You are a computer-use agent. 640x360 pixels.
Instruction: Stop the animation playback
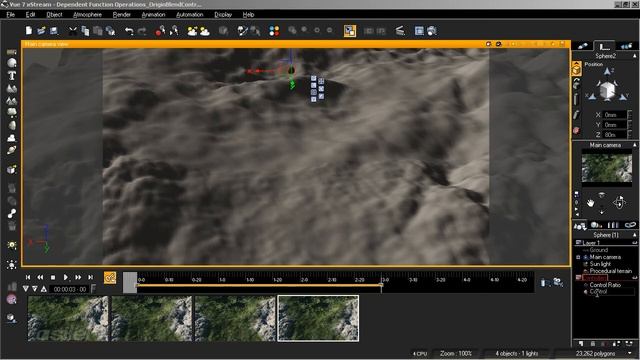click(x=53, y=278)
